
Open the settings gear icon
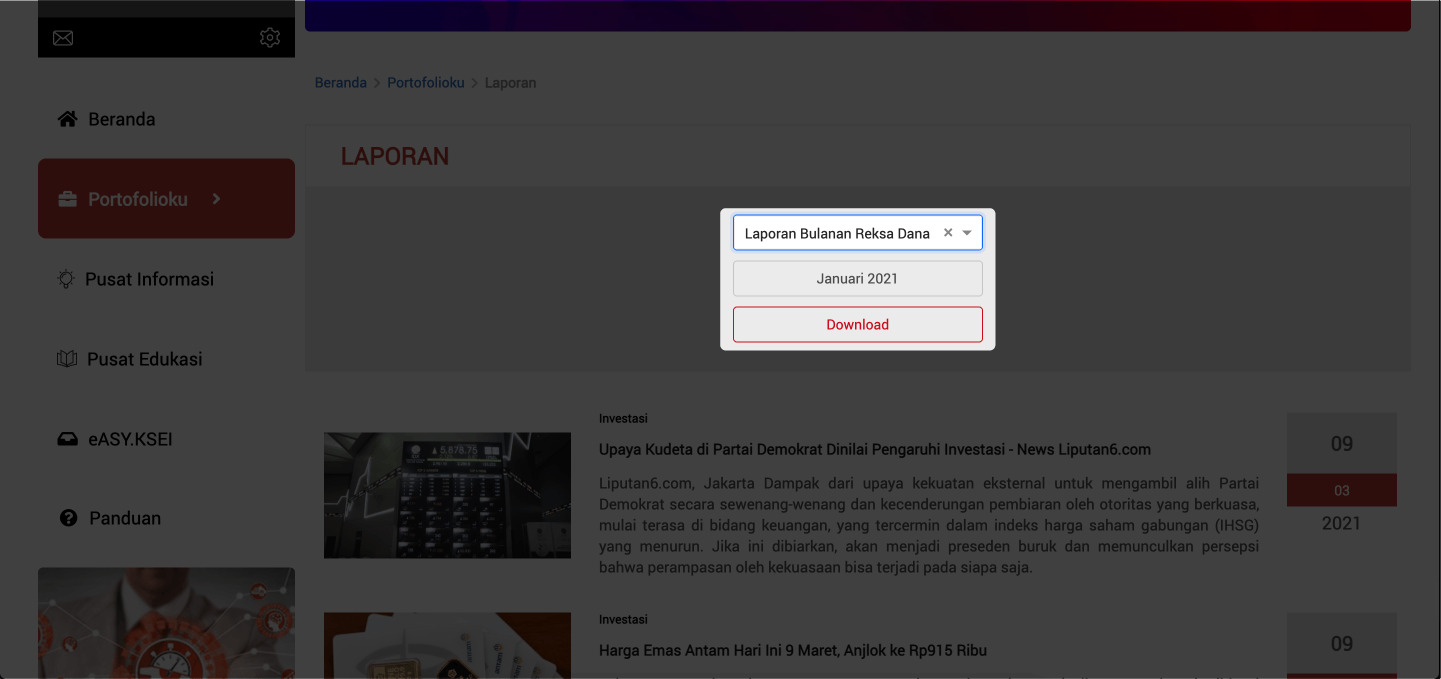[x=269, y=38]
